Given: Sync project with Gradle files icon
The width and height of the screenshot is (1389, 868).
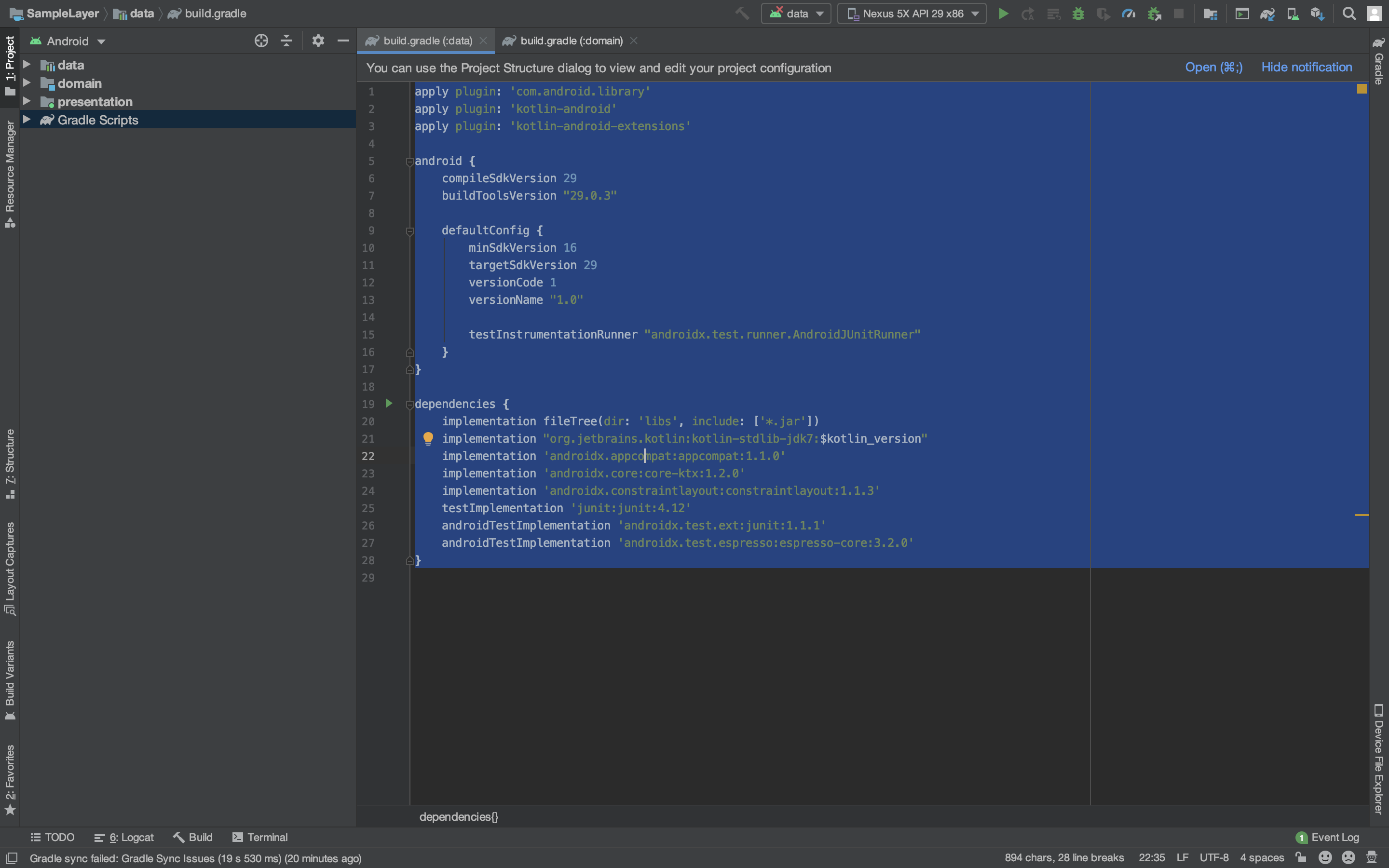Looking at the screenshot, I should tap(1267, 14).
